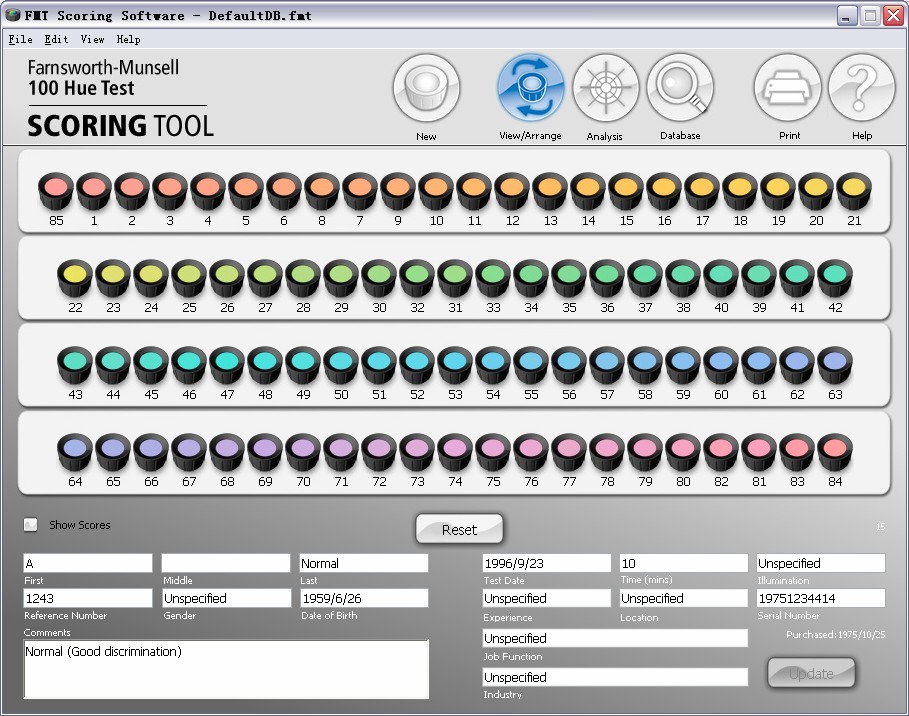Open the File menu
909x716 pixels.
click(20, 40)
